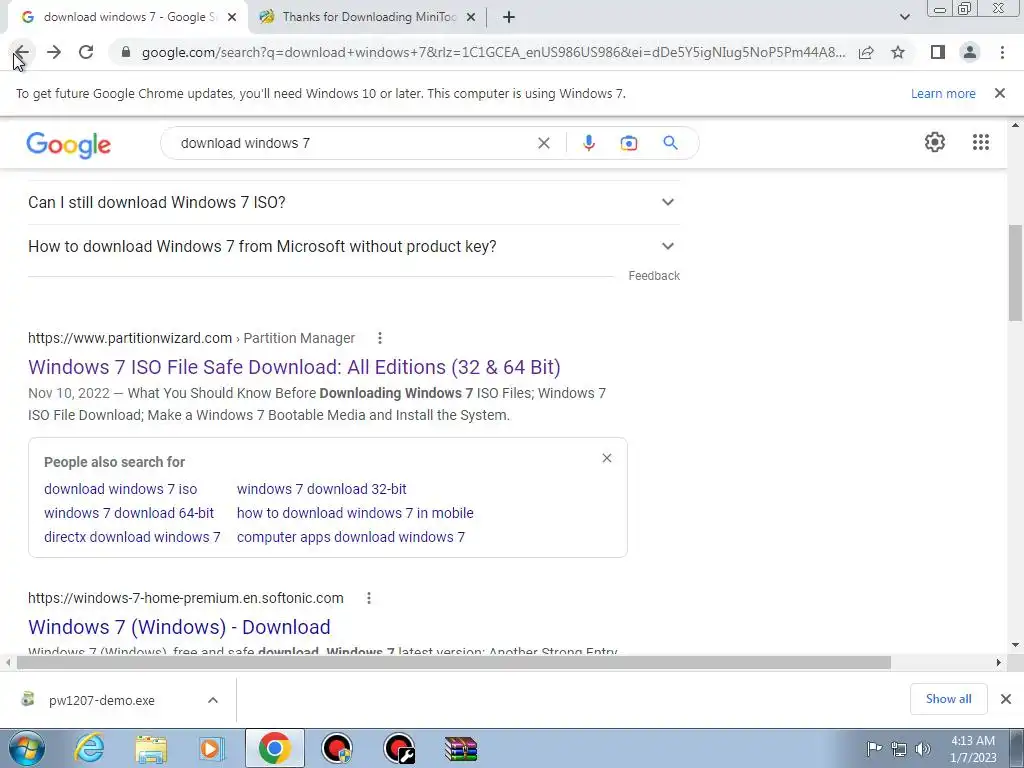Image resolution: width=1024 pixels, height=768 pixels.
Task: Open Chrome side panel icon
Action: click(938, 52)
